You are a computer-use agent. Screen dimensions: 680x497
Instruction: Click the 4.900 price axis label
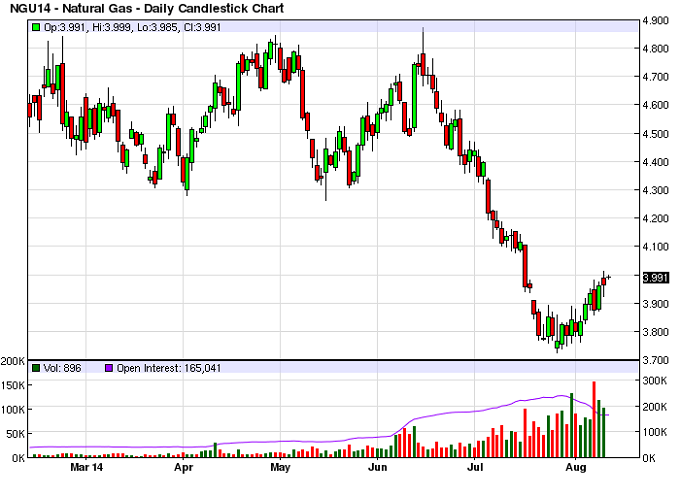coord(655,20)
